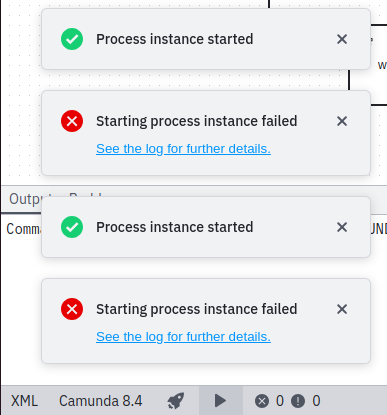This screenshot has width=387, height=415.
Task: Open 'See the log' link in the bottom failed notification
Action: [x=183, y=337]
